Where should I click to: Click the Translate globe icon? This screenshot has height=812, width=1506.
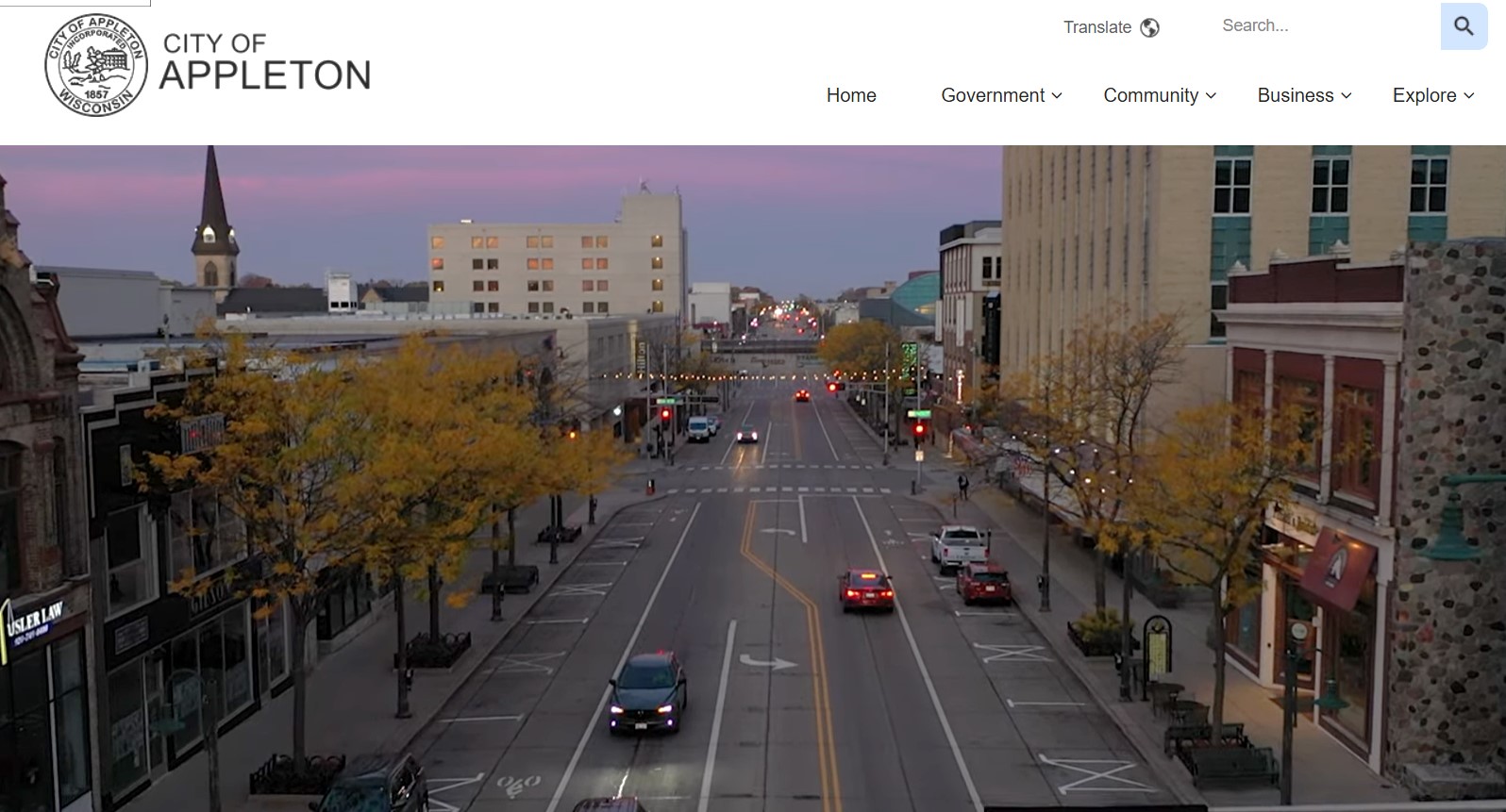click(x=1149, y=27)
